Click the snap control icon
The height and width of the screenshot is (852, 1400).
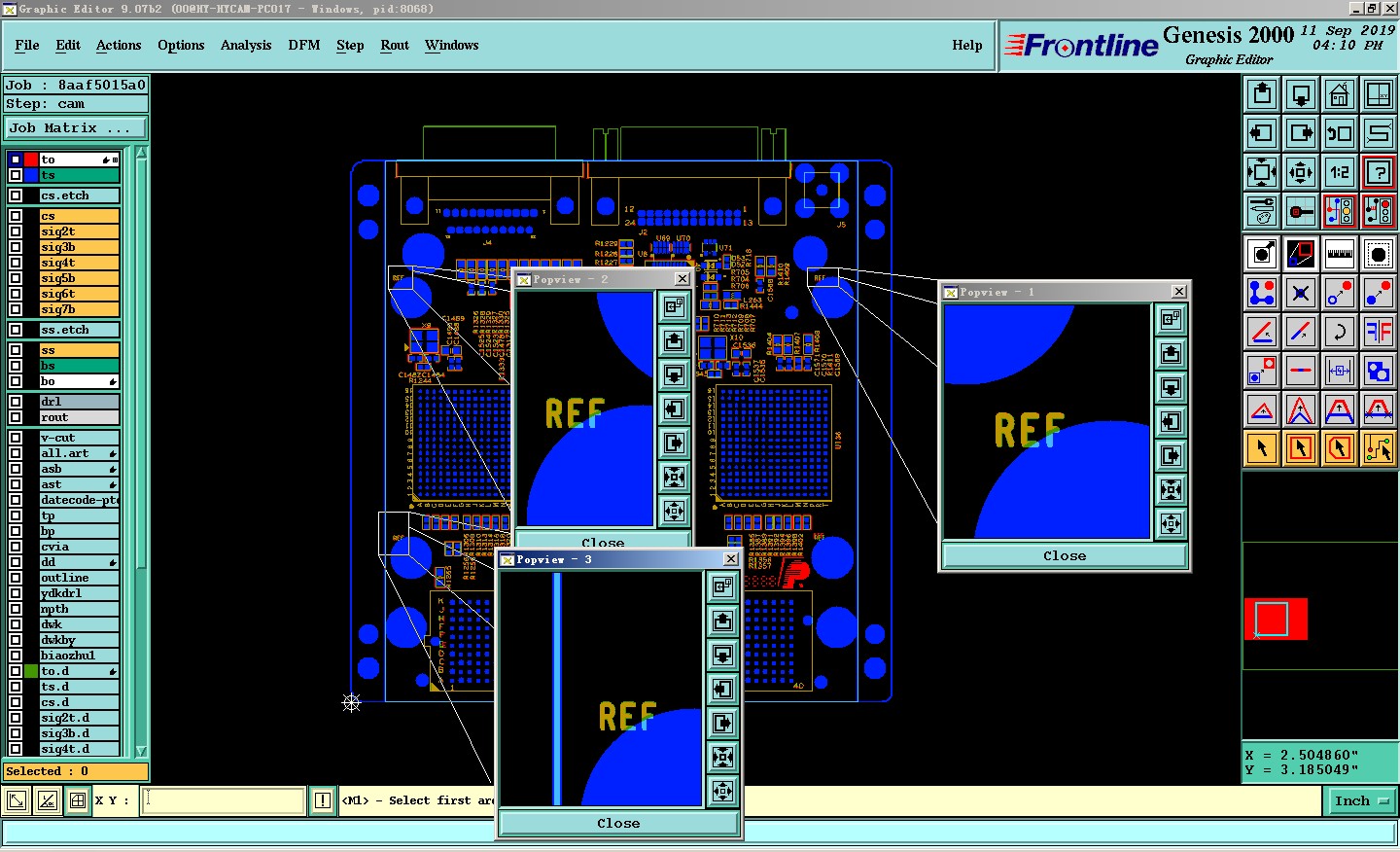coord(1301,210)
